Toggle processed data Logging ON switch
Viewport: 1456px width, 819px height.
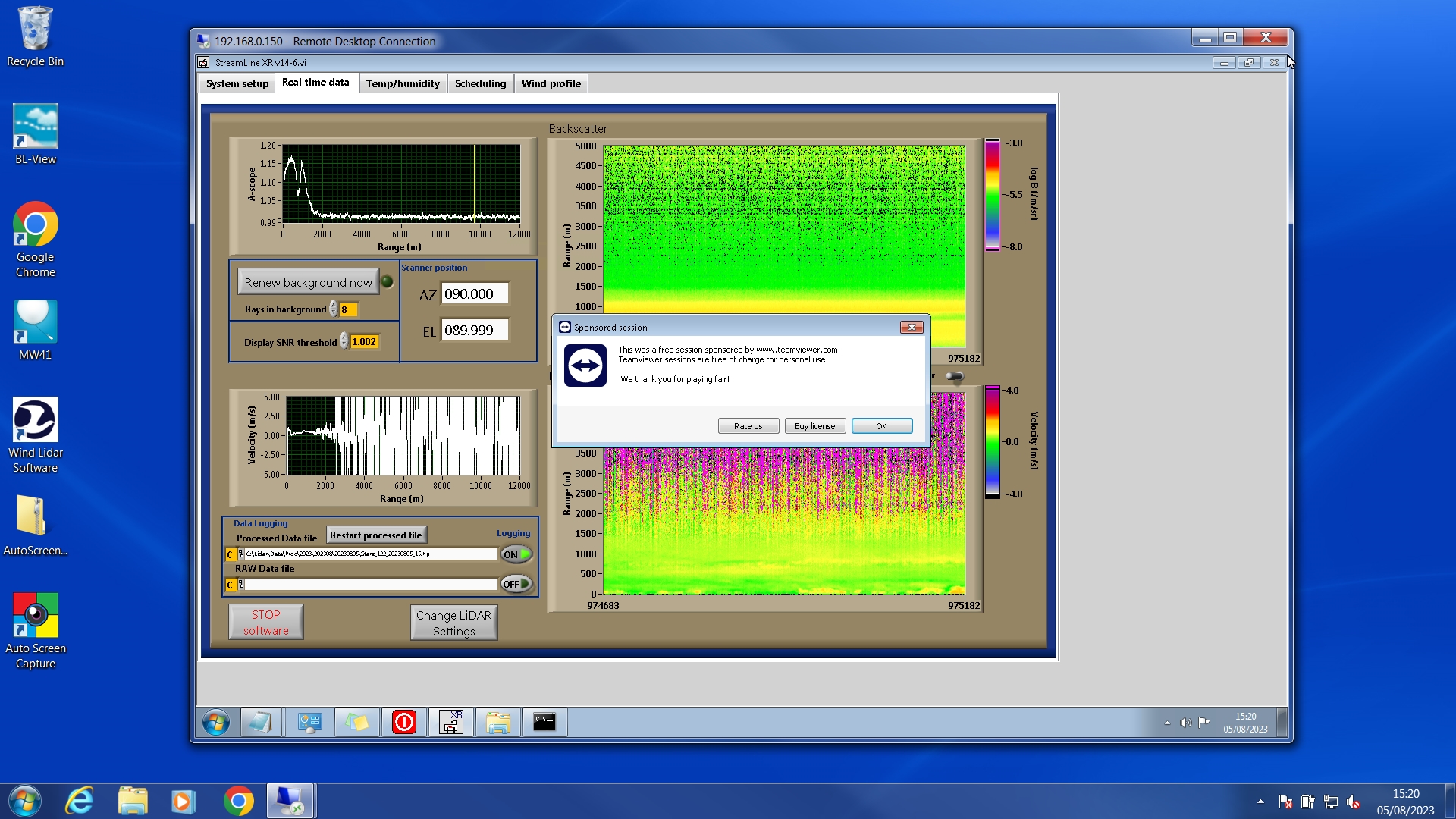pyautogui.click(x=516, y=554)
